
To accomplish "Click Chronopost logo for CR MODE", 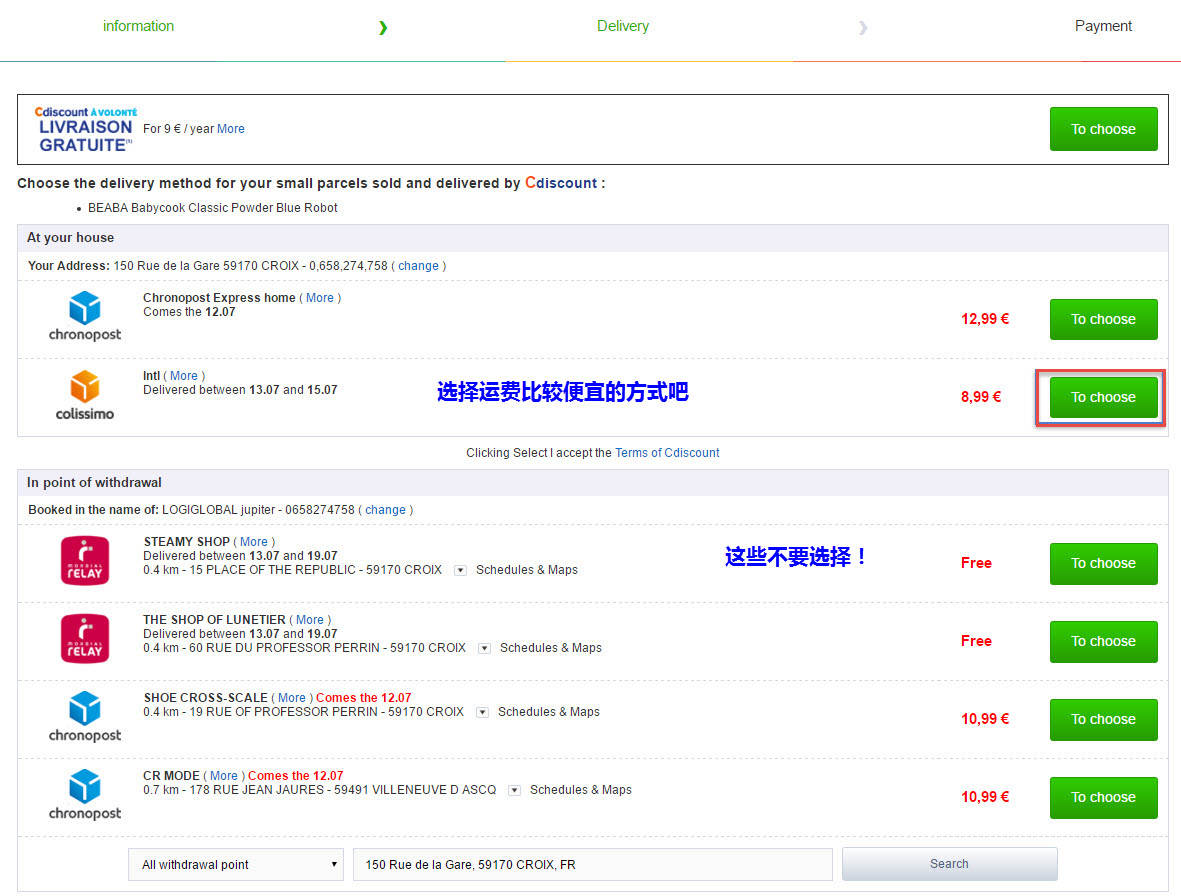I will point(84,794).
